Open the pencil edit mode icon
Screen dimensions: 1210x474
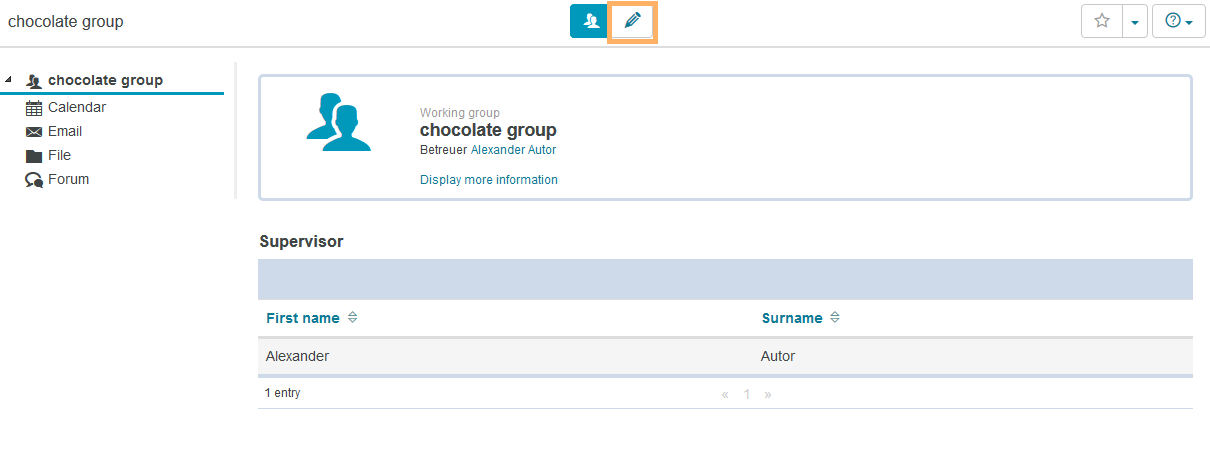click(x=632, y=21)
